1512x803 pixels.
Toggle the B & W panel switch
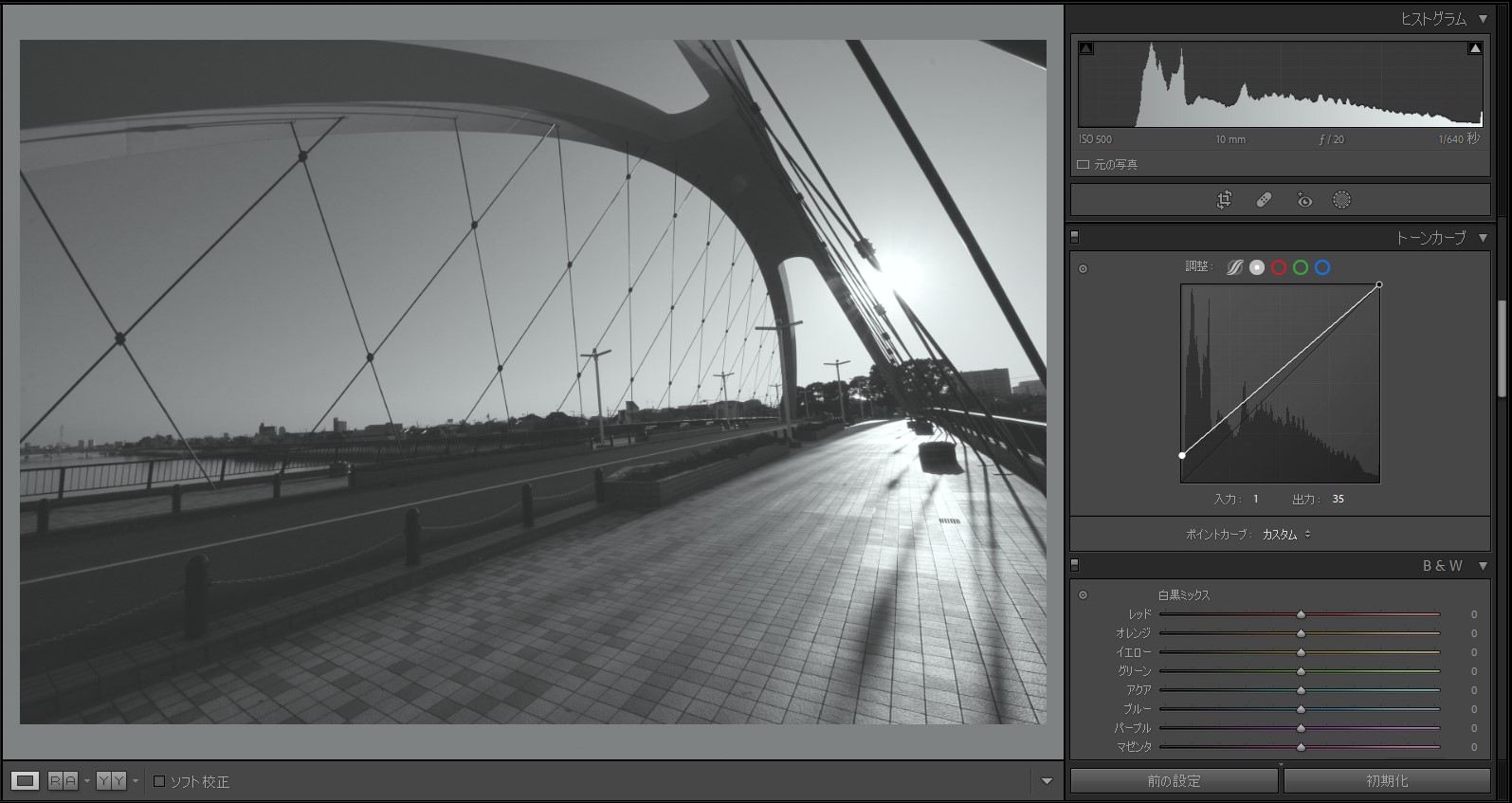(x=1075, y=565)
